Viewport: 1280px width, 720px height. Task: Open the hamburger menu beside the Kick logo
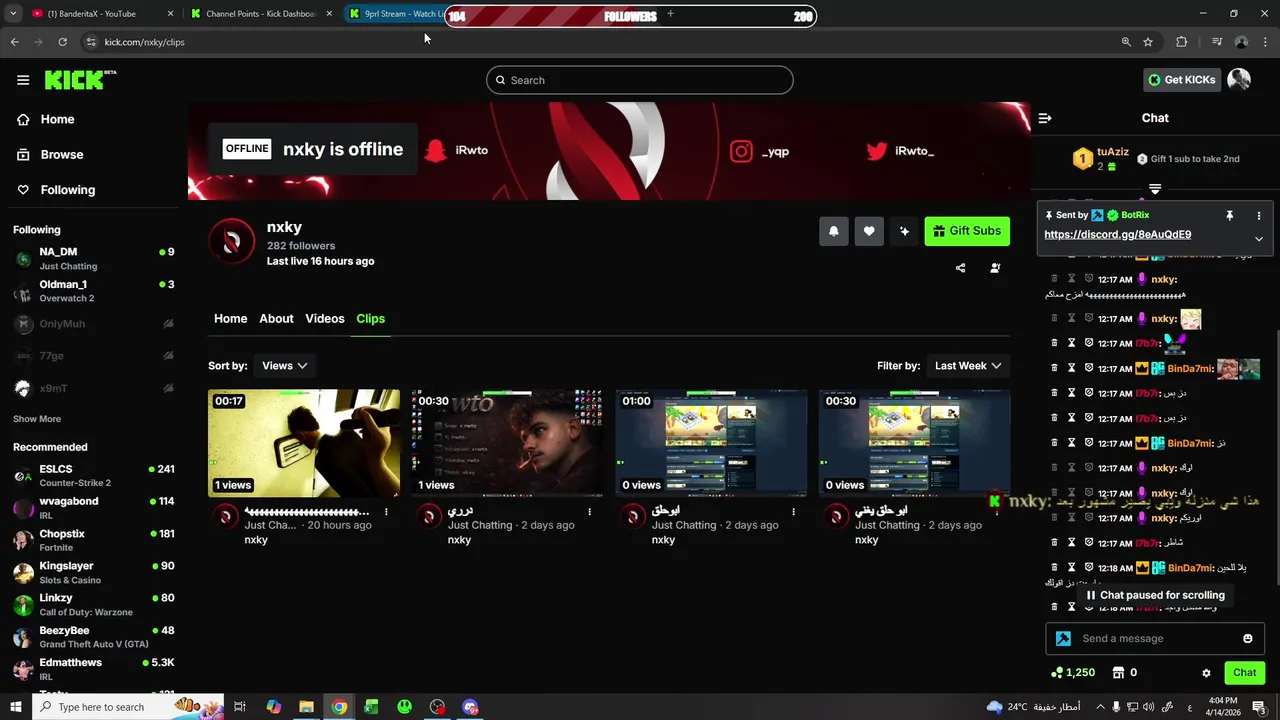23,80
